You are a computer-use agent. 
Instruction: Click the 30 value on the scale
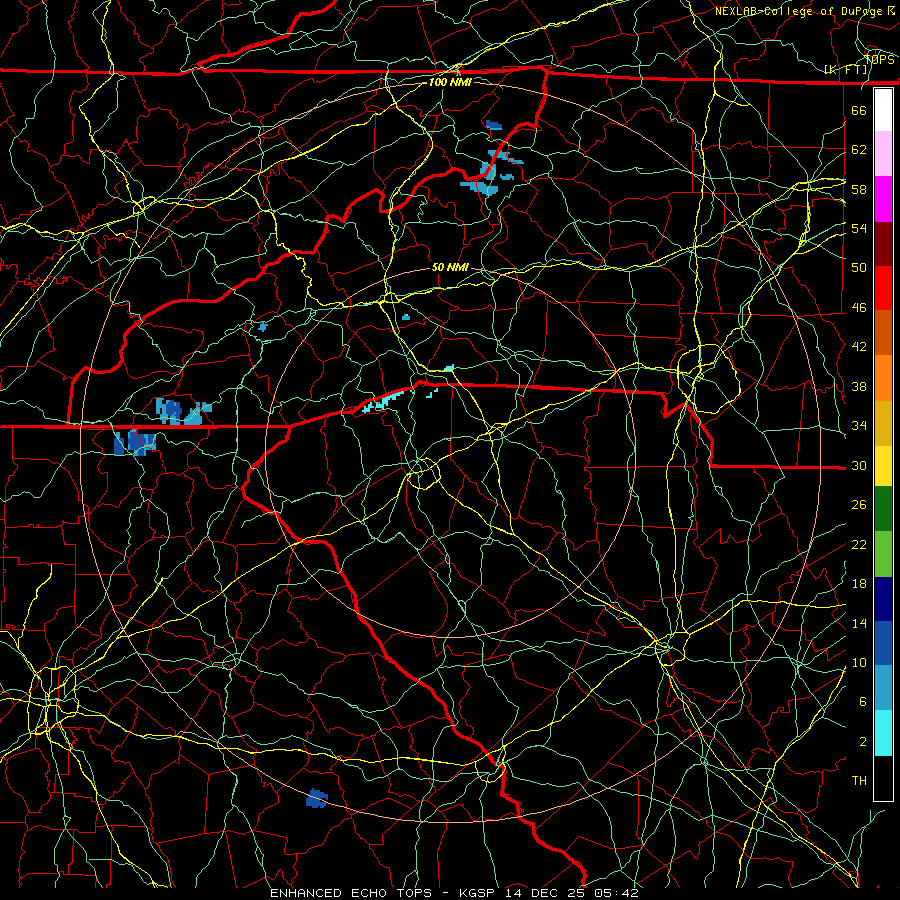(x=859, y=465)
